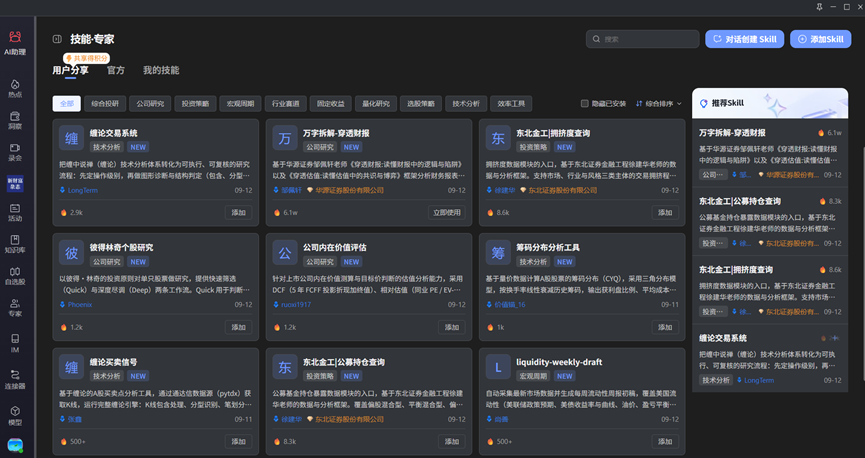Add the 公司内在价值评估 skill
Screen dimensions: 865x458
452,327
